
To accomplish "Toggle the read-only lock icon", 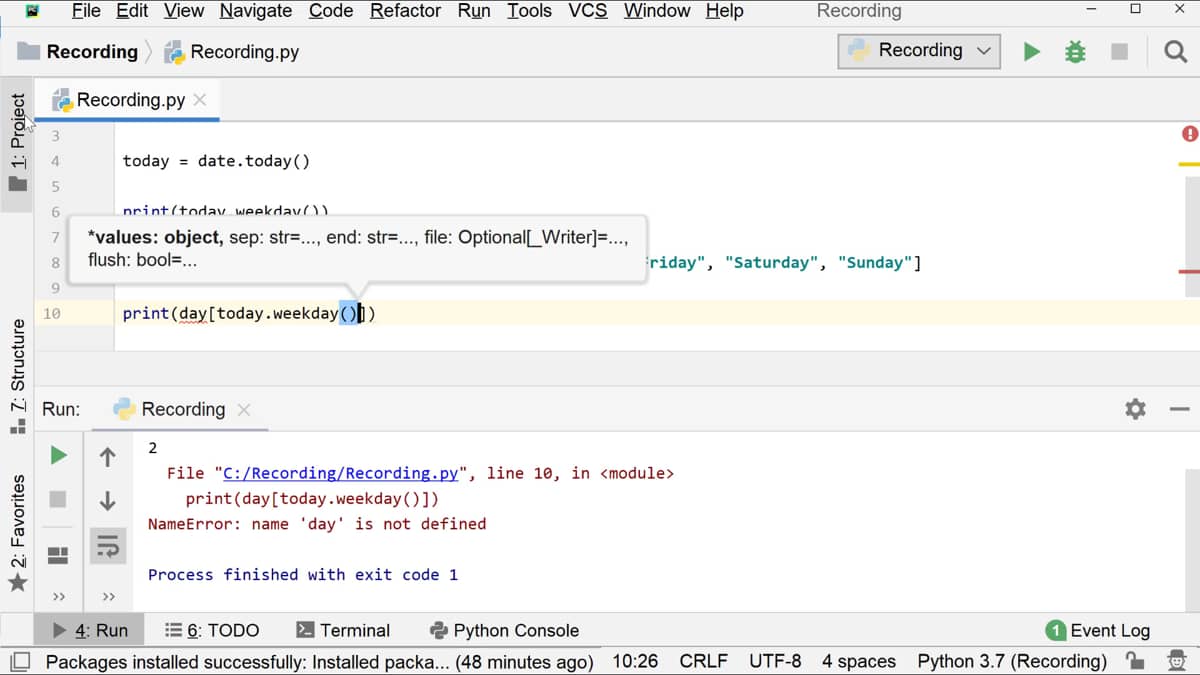I will pos(1135,661).
